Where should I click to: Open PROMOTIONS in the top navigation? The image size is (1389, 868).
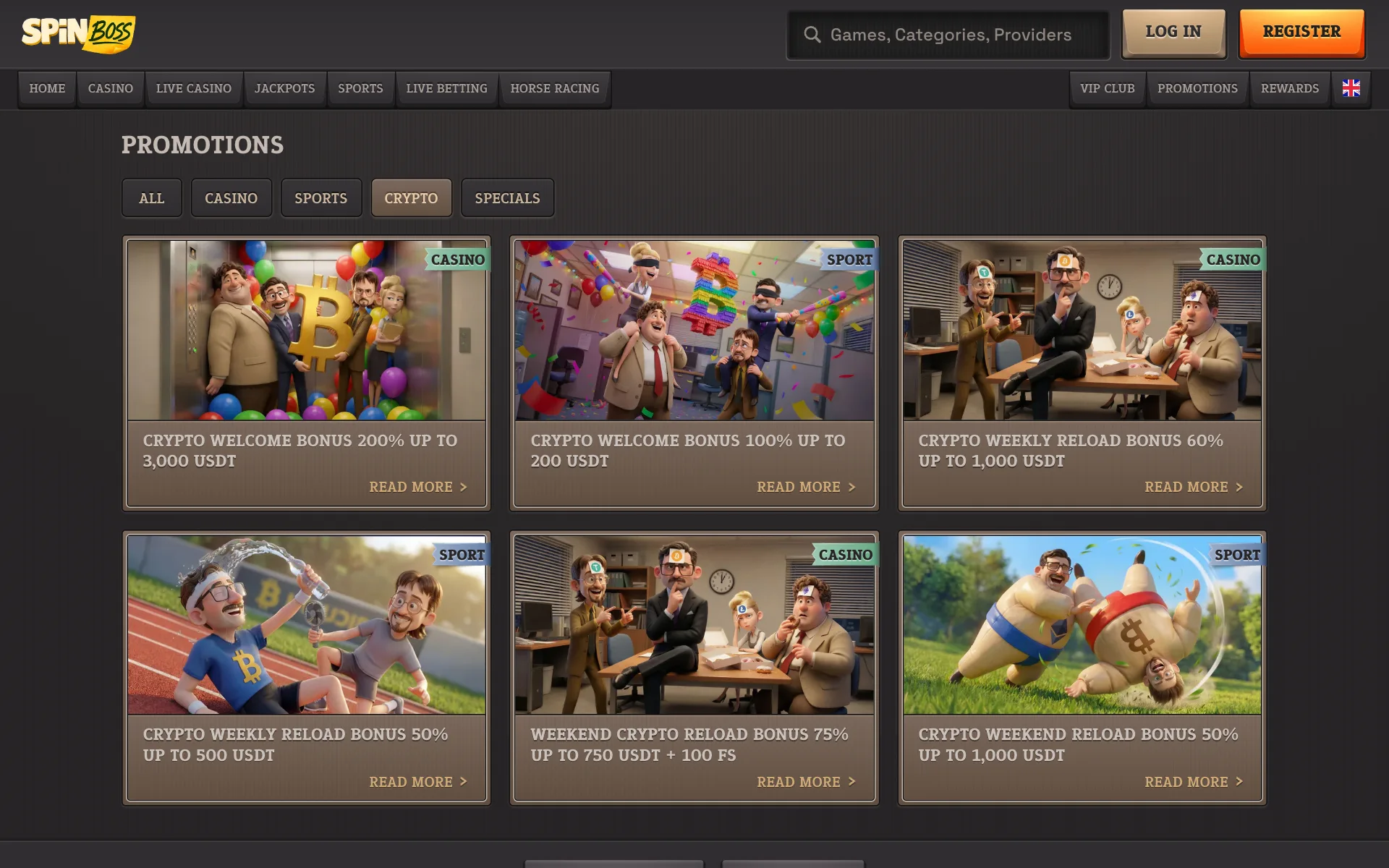coord(1197,88)
